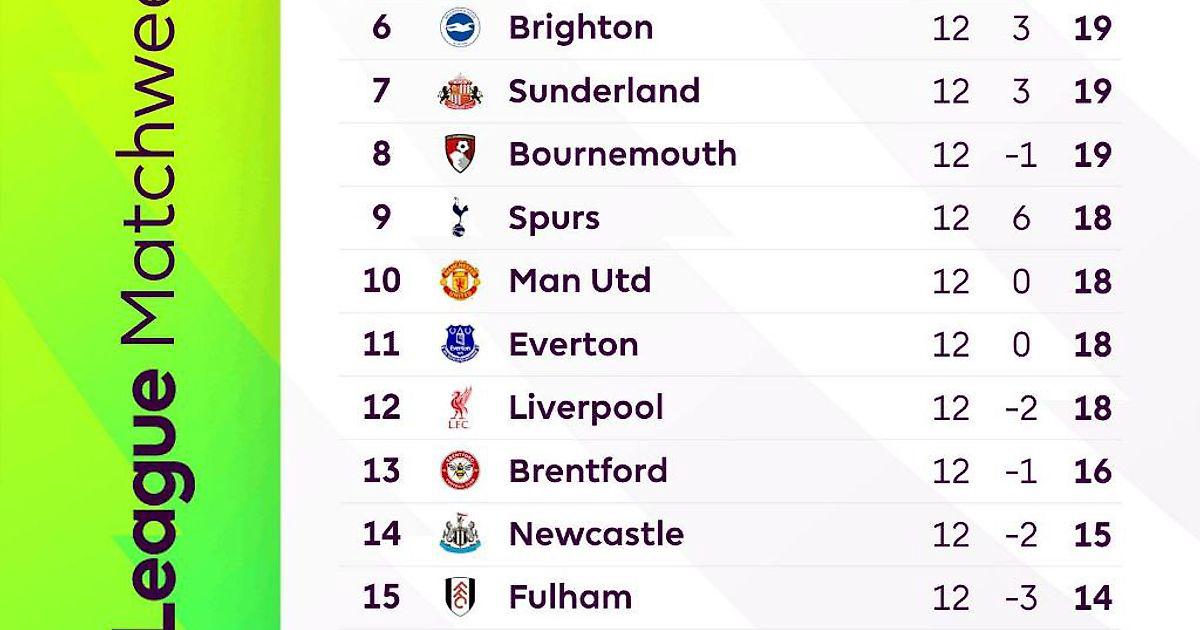This screenshot has width=1200, height=630.
Task: Open the Man Utd club badge
Action: point(460,281)
